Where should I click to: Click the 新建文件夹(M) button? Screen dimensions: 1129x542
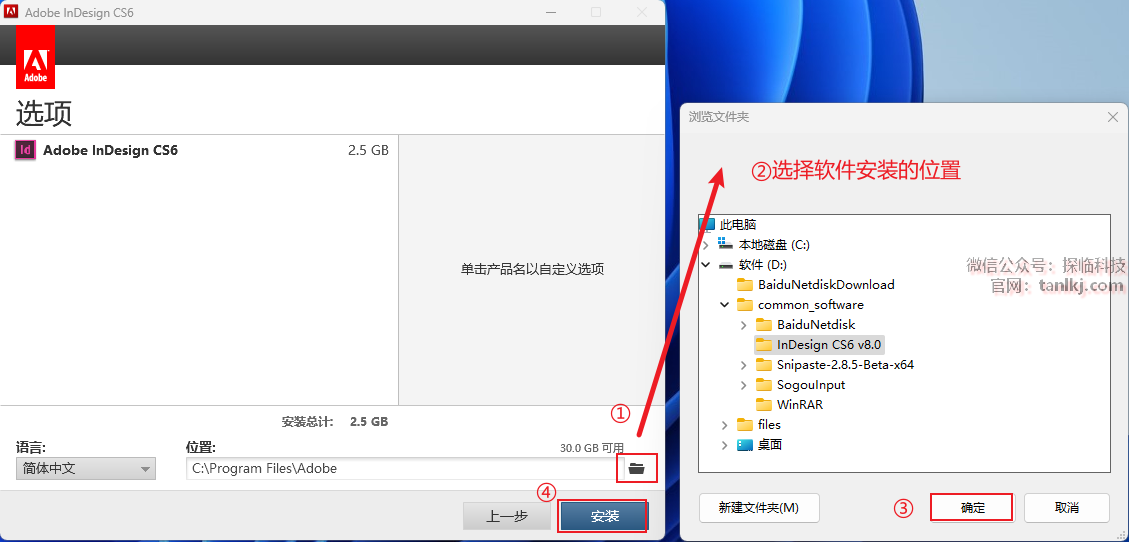coord(759,507)
